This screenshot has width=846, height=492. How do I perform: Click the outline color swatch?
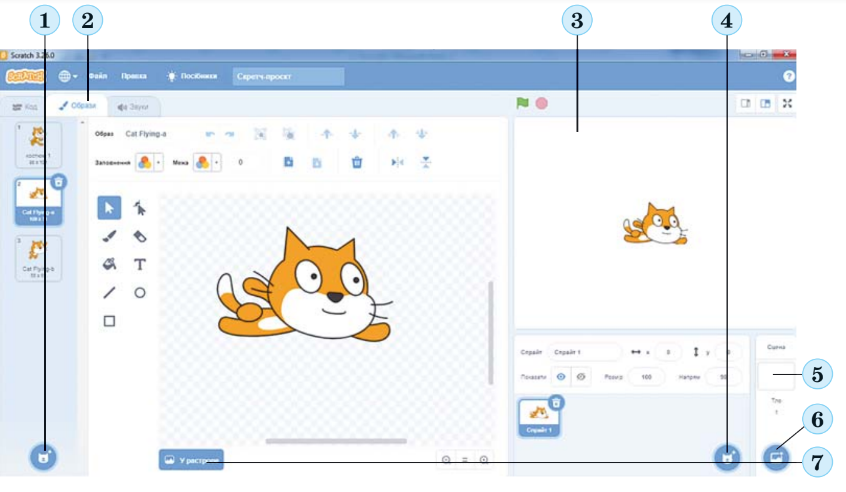click(202, 162)
